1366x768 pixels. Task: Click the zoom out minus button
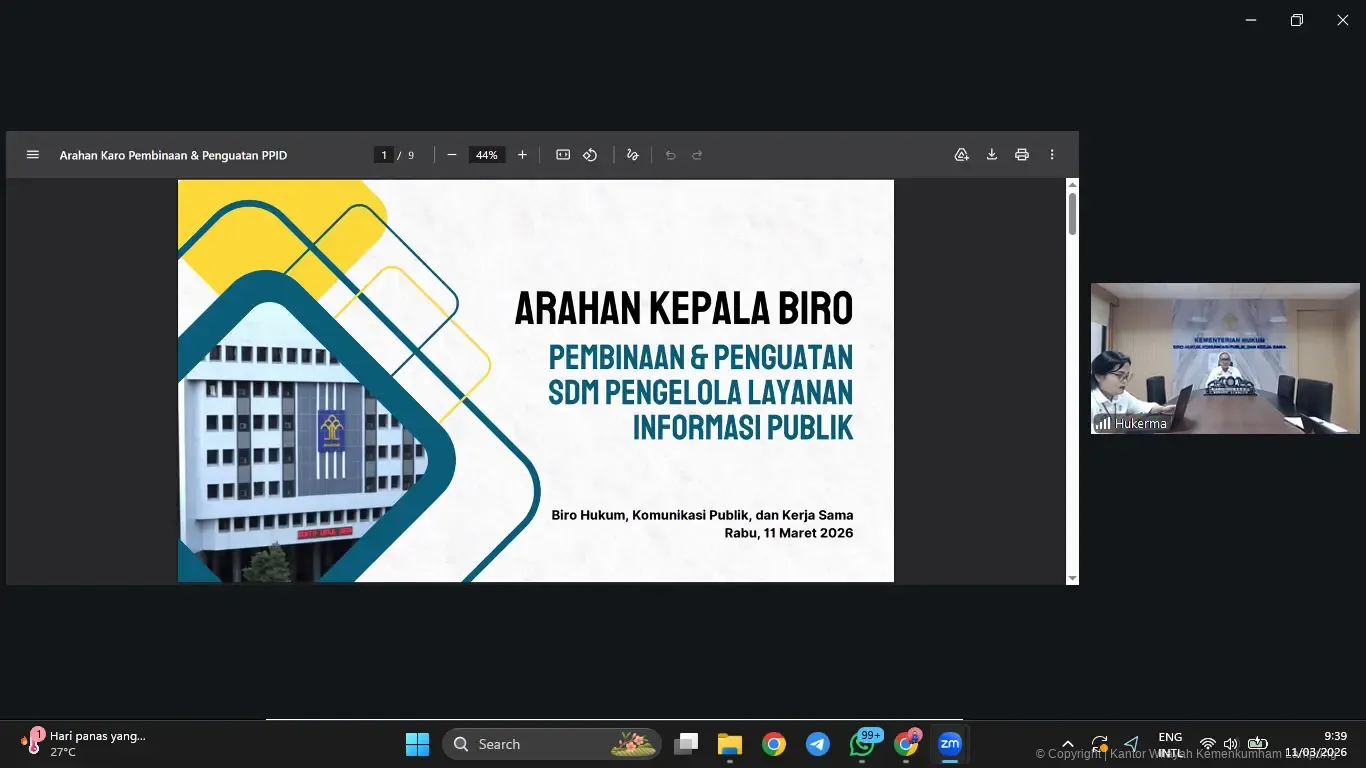tap(452, 155)
